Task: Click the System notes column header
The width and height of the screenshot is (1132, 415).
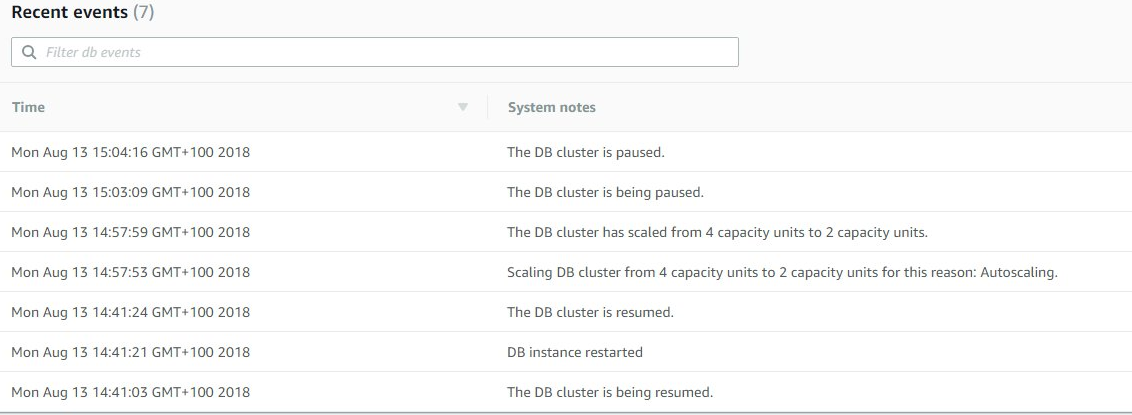Action: click(552, 107)
